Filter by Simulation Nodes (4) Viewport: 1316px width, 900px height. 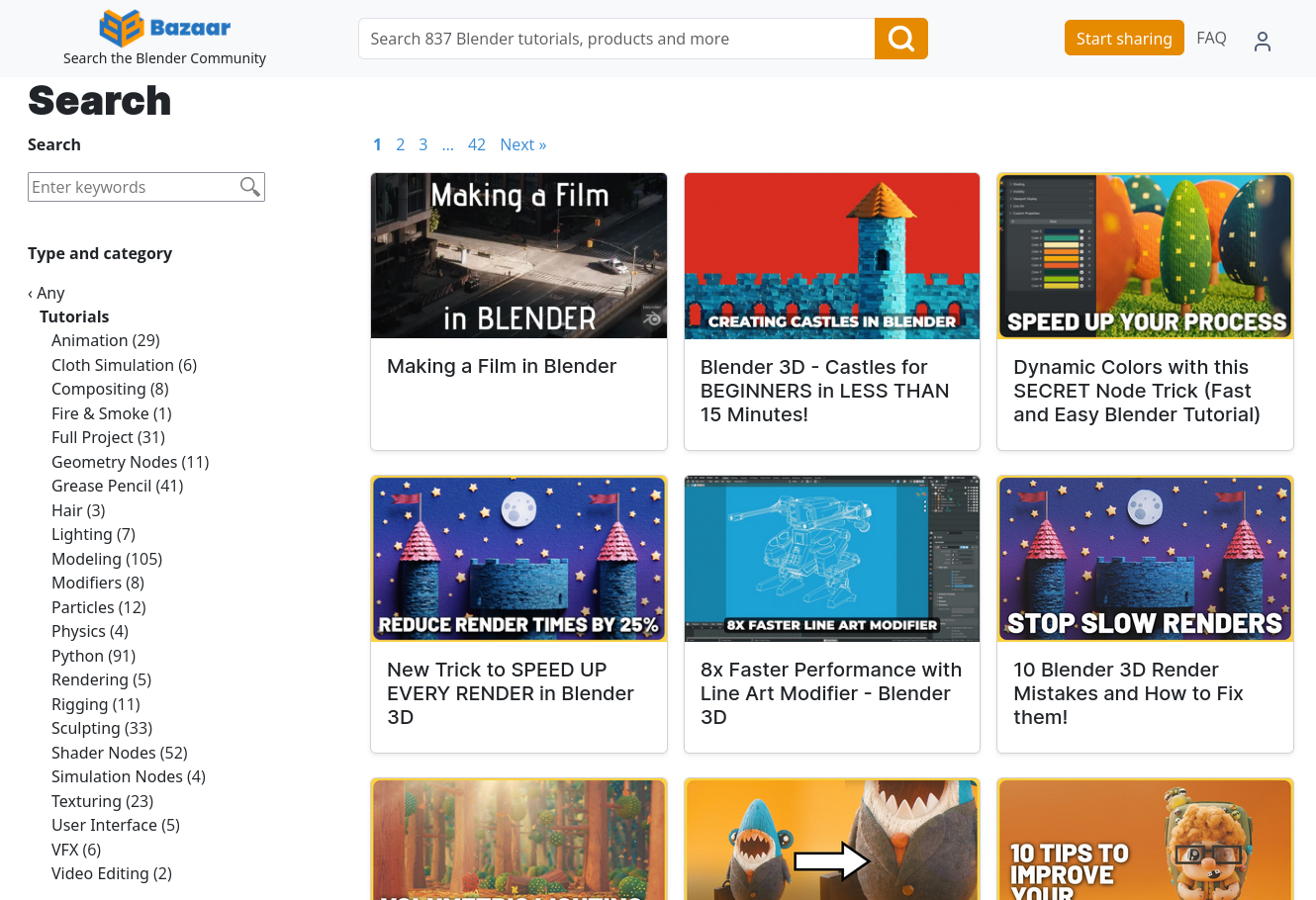coord(129,776)
